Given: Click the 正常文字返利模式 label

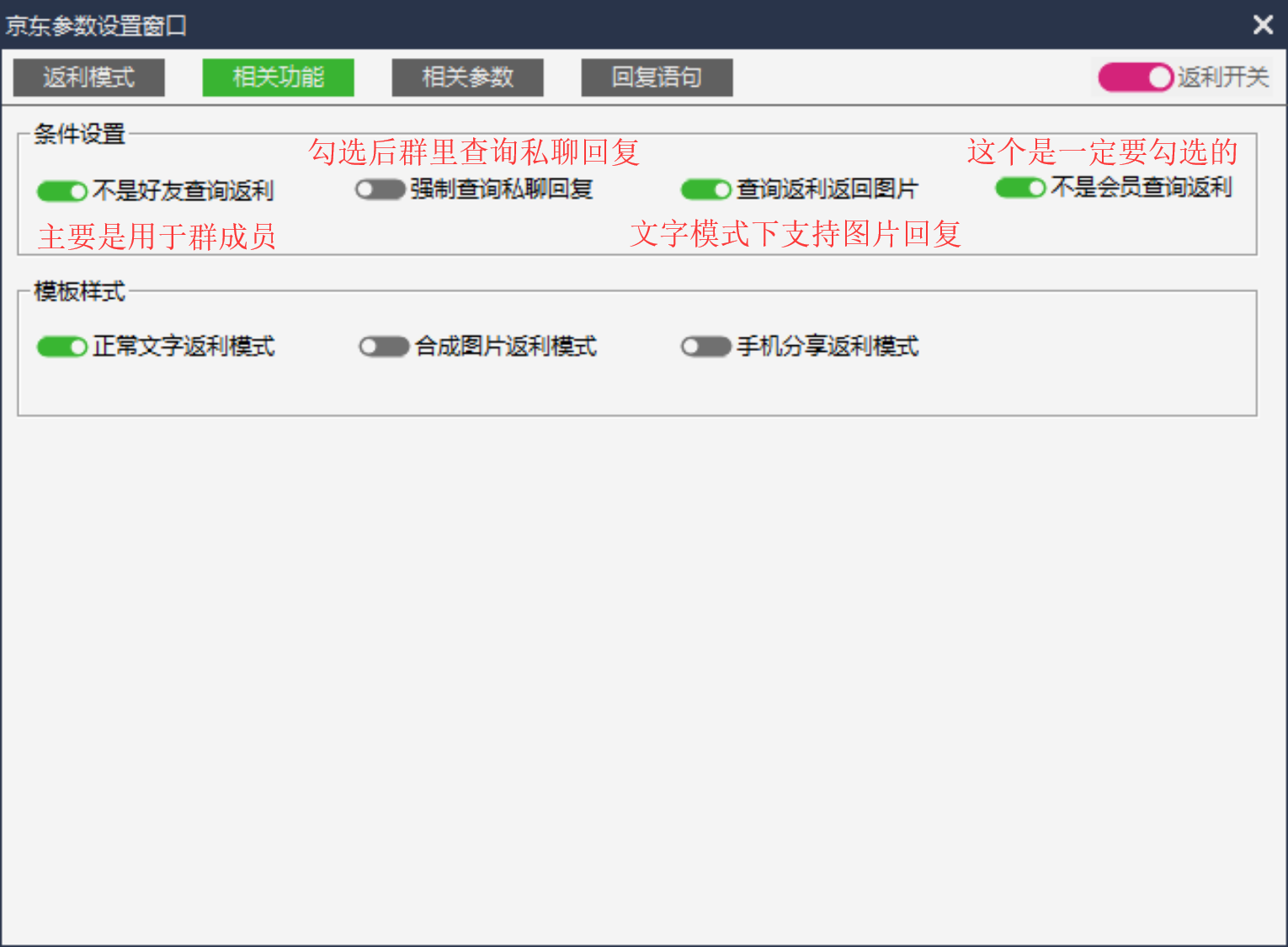Looking at the screenshot, I should (x=184, y=346).
